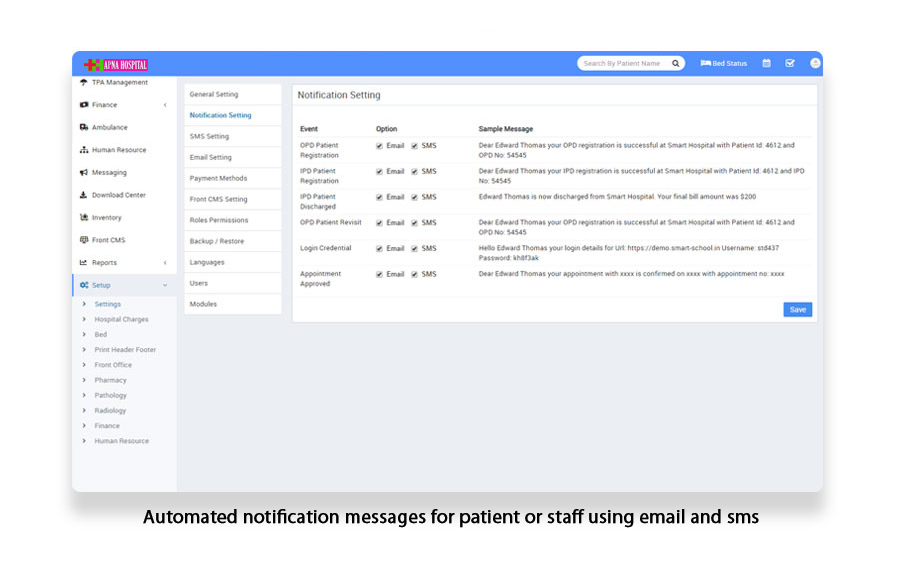Open Pathology setup link
Viewport: 900px width, 572px height.
111,395
